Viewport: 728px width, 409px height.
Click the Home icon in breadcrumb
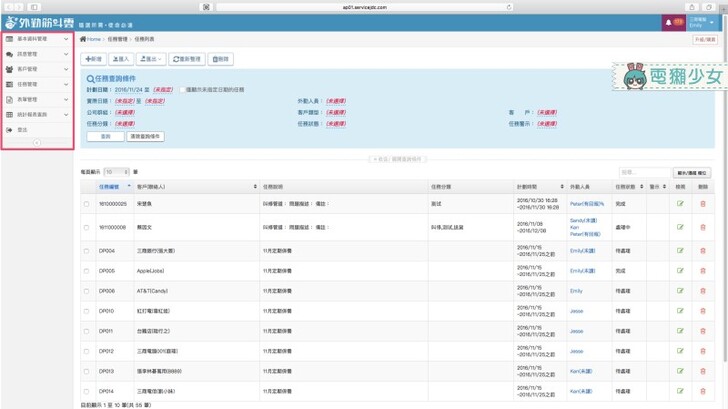click(83, 39)
